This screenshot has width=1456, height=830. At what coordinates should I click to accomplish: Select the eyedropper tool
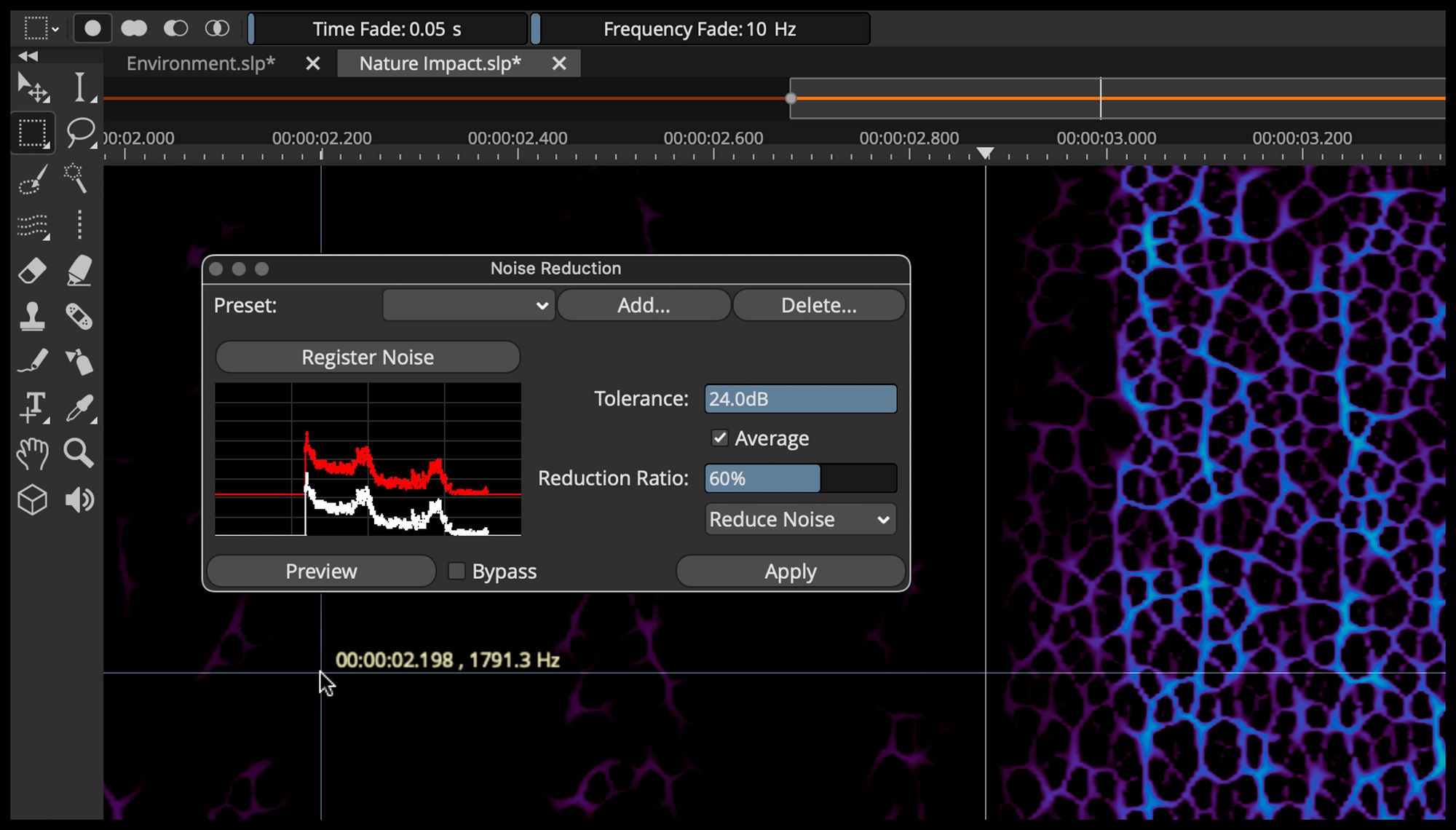79,408
